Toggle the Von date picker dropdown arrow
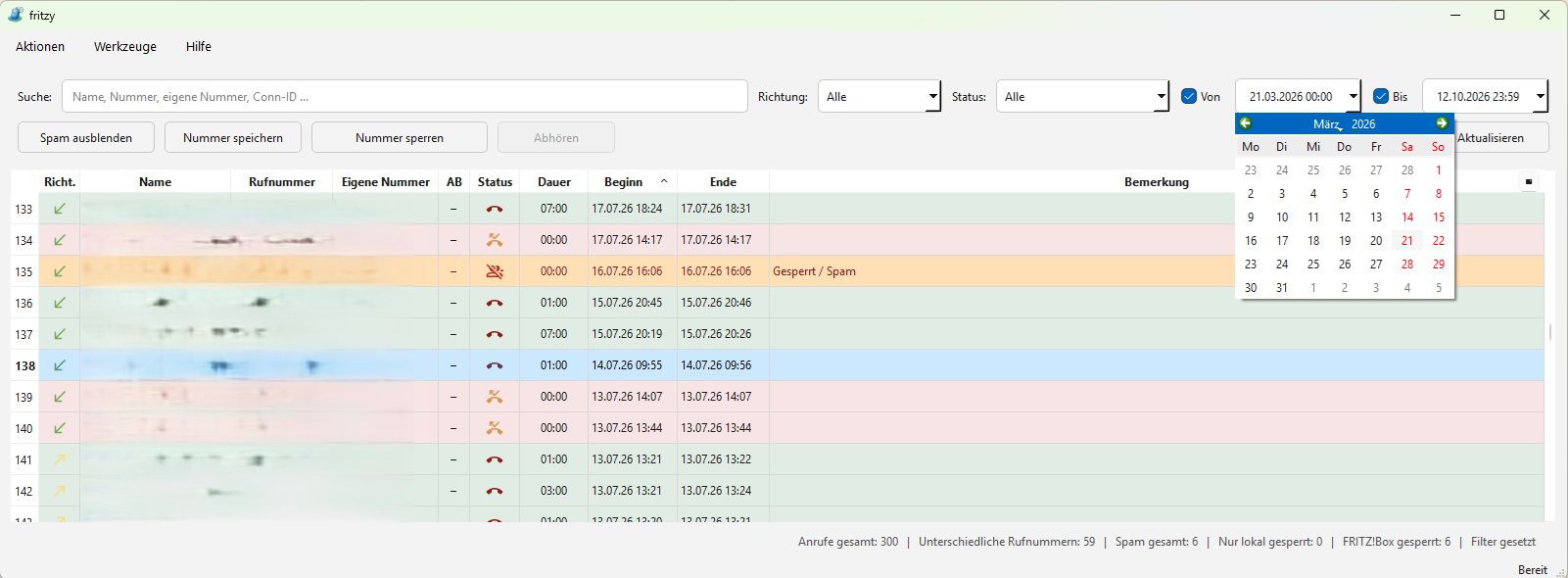The width and height of the screenshot is (1568, 578). 1354,96
